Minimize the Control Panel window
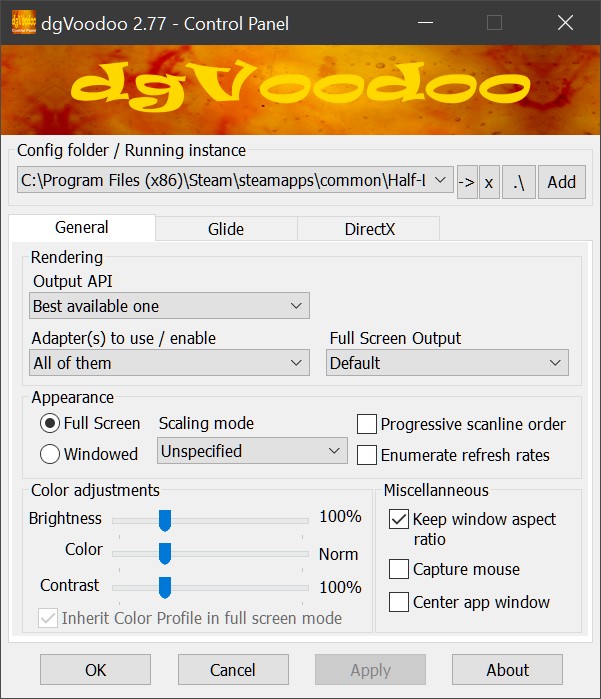 tap(425, 22)
